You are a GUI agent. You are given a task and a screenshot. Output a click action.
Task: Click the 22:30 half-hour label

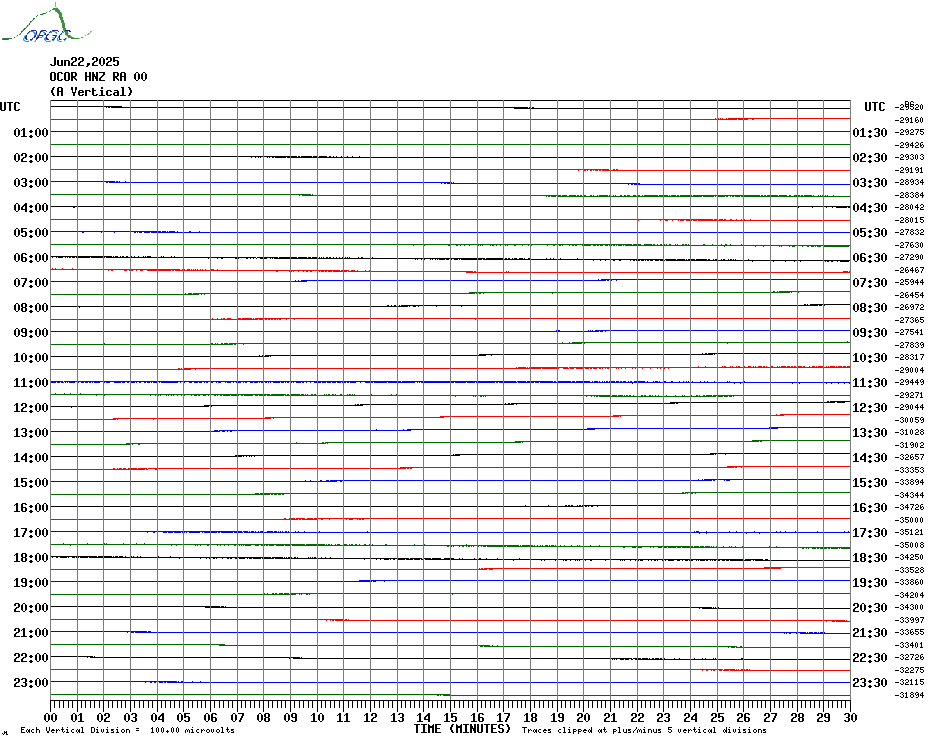click(870, 657)
